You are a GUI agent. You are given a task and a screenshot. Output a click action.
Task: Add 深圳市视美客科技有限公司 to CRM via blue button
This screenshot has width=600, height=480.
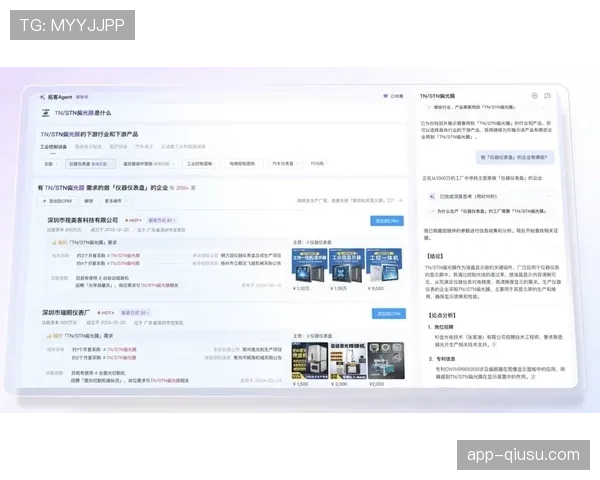point(387,221)
